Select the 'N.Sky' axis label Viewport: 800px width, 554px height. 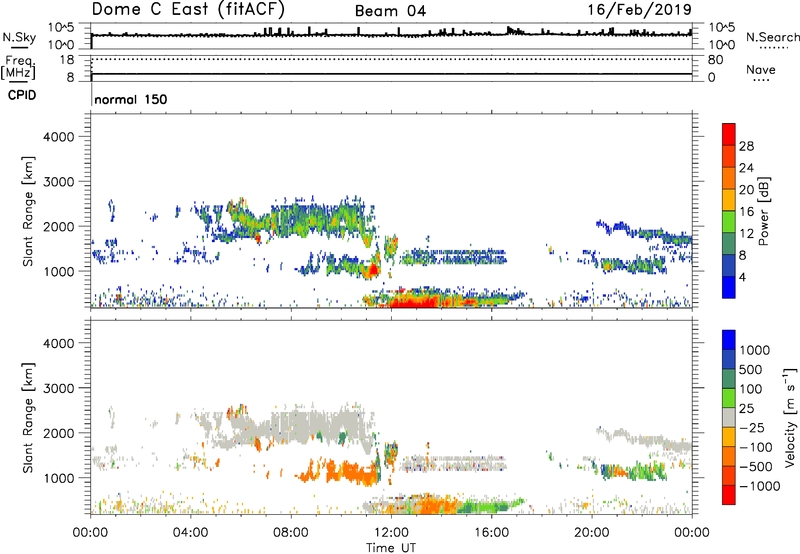click(19, 37)
